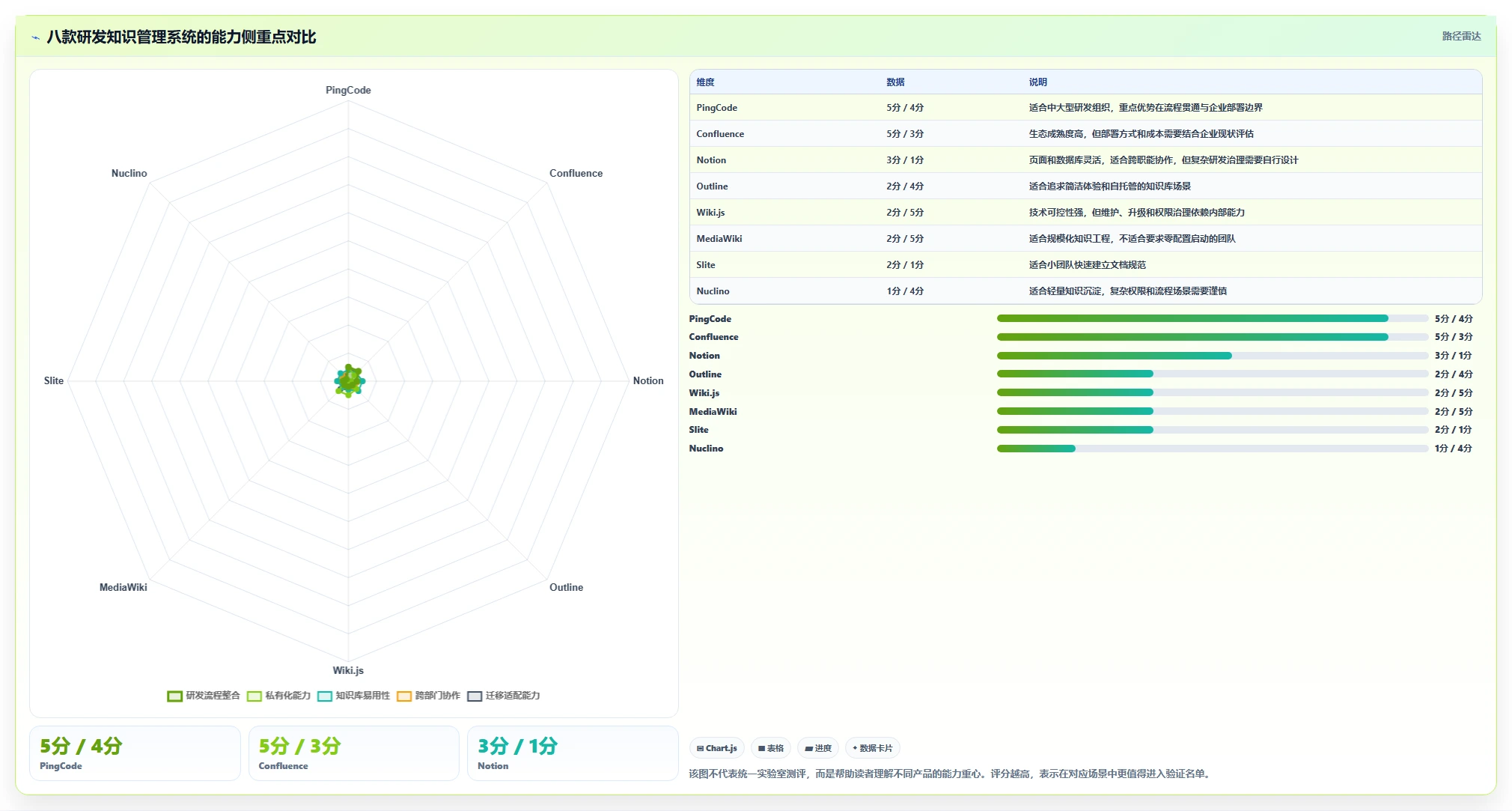This screenshot has width=1512, height=811.
Task: Open the Notion 3分 / 1分 data card
Action: [573, 753]
